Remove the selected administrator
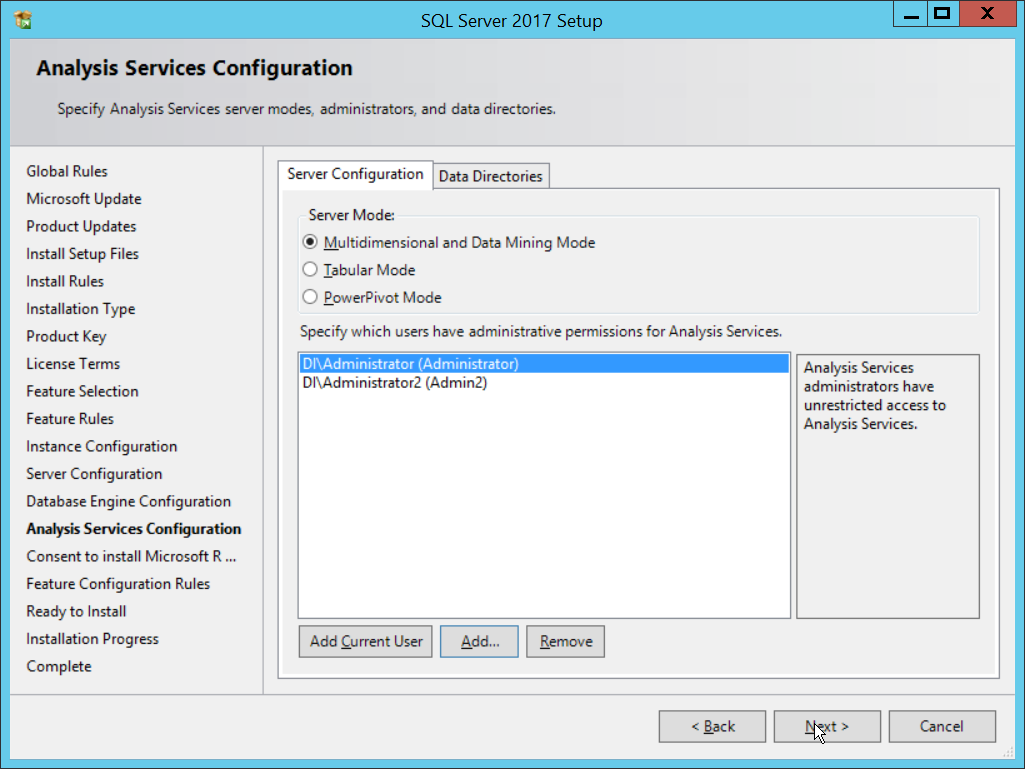1025x769 pixels. [x=565, y=642]
